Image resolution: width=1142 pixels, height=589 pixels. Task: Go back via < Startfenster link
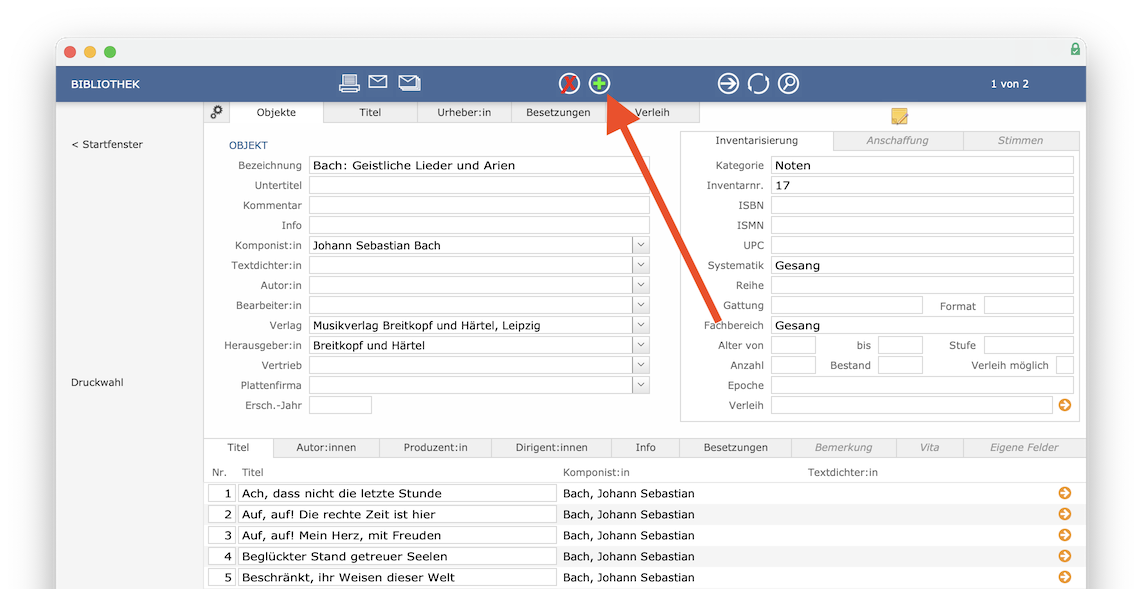(107, 144)
